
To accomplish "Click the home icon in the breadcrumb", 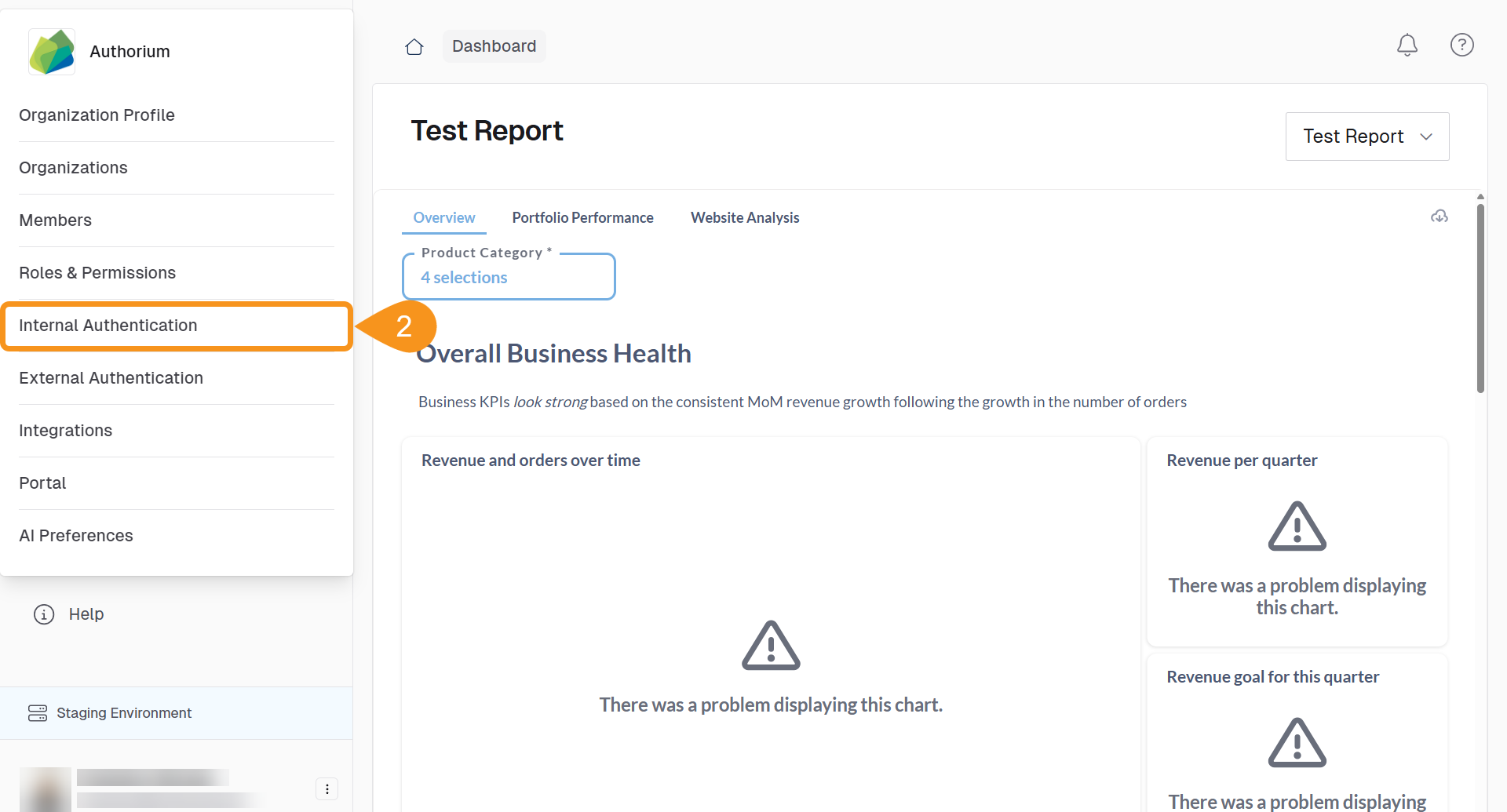I will click(414, 46).
